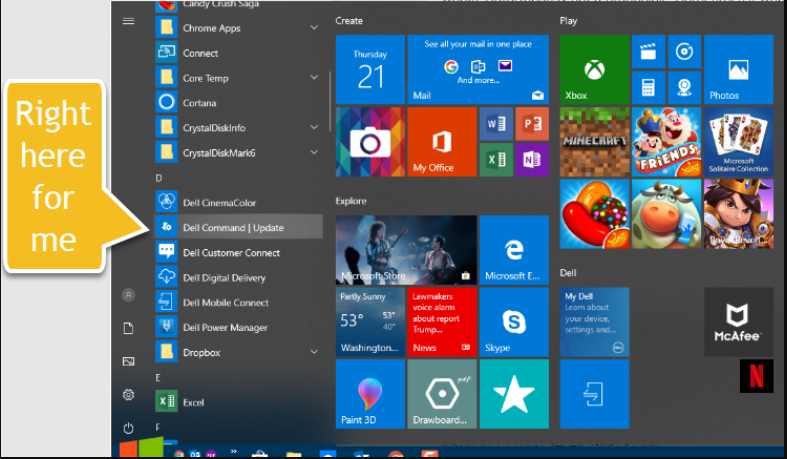The height and width of the screenshot is (459, 787).
Task: Open the teal star tile
Action: (x=514, y=394)
